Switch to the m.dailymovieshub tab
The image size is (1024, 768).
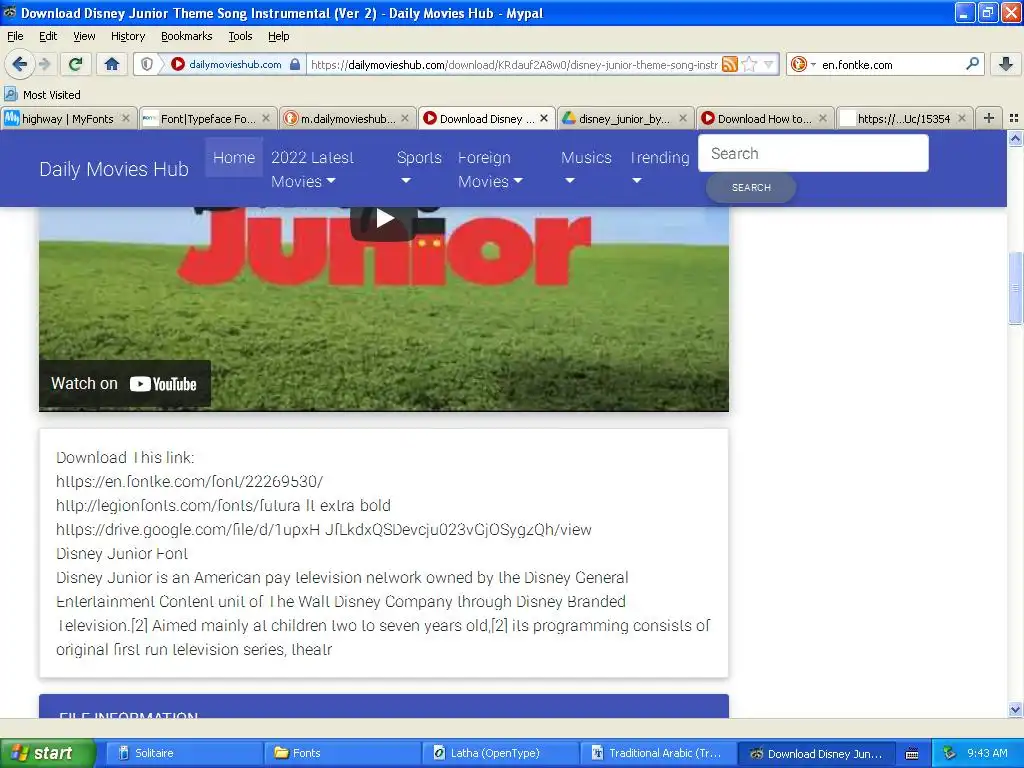click(x=347, y=118)
